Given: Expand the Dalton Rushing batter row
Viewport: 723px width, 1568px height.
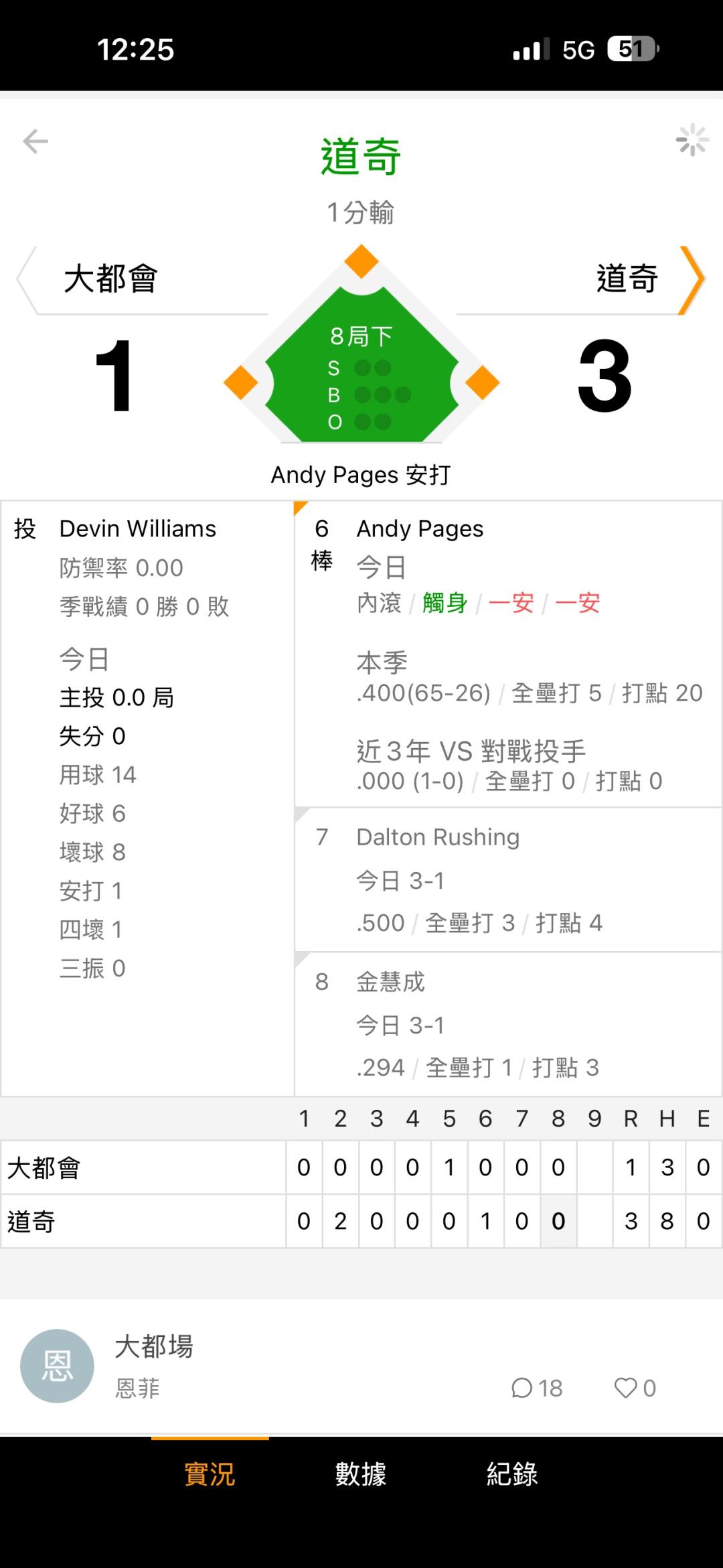Looking at the screenshot, I should 507,879.
